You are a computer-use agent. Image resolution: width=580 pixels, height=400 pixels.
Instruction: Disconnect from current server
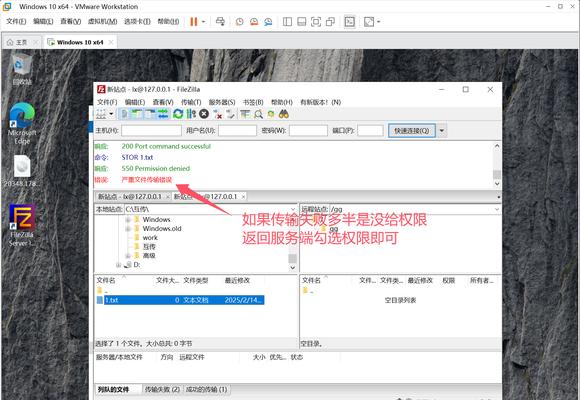tap(218, 114)
